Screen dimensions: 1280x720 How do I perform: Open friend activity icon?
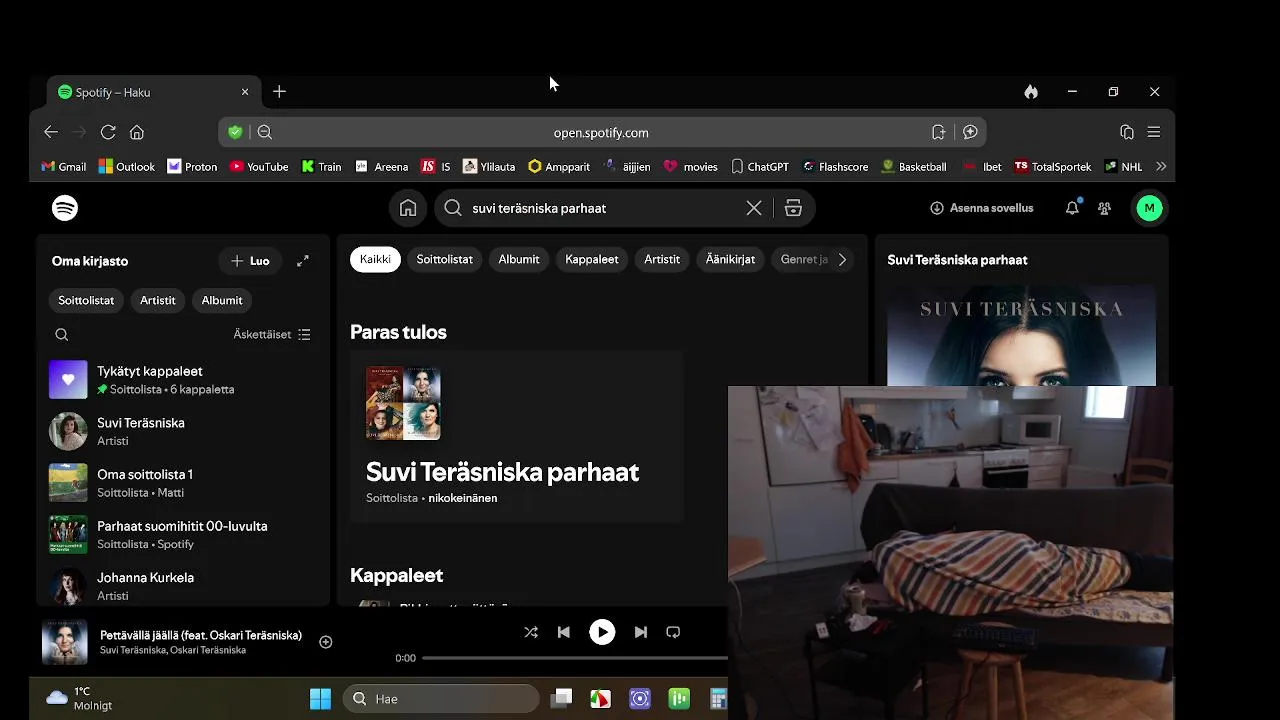[x=1104, y=208]
